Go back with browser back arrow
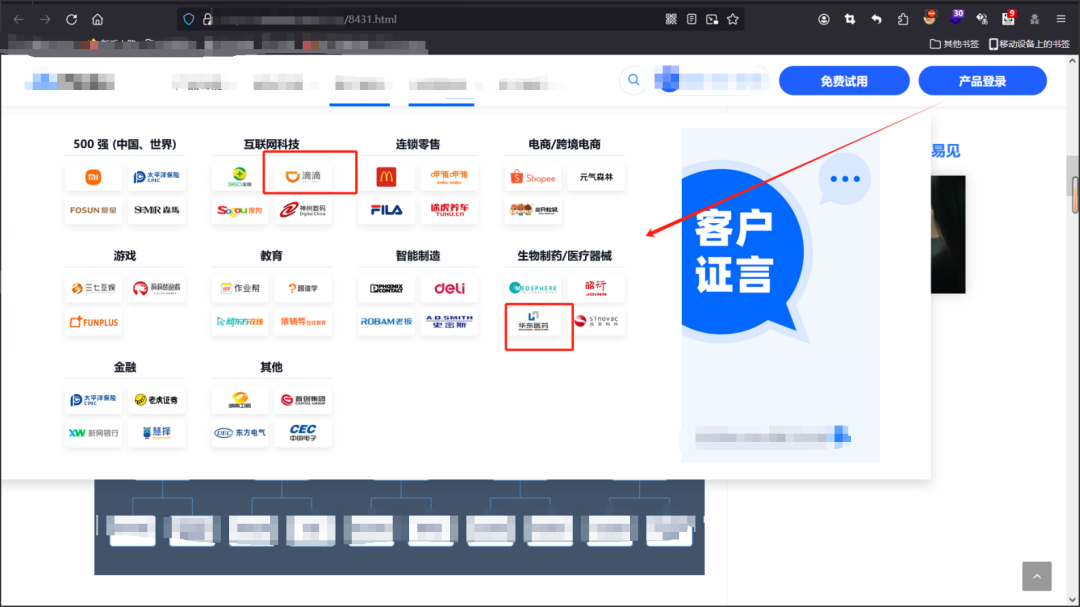Screen dimensions: 1080x607 click(x=19, y=19)
